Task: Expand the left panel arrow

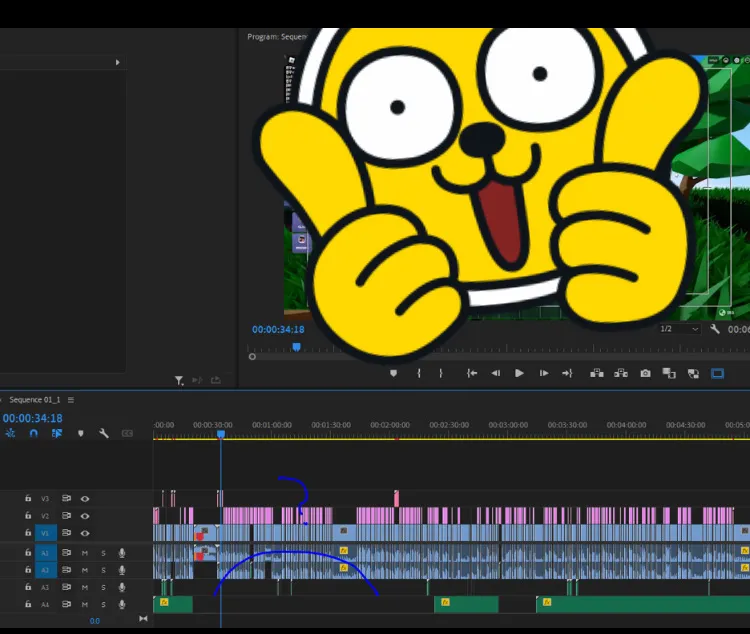Action: pos(118,62)
